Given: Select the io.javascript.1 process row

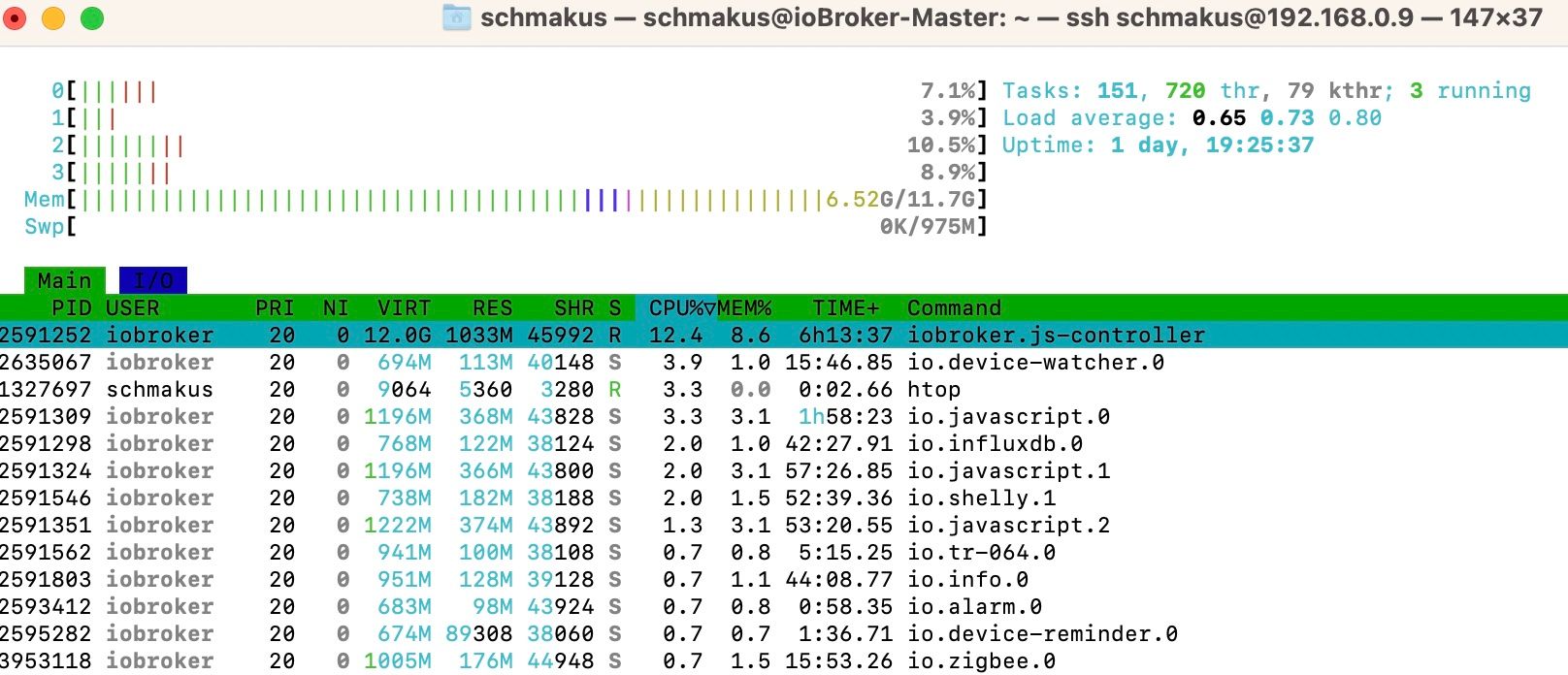Looking at the screenshot, I should click(784, 470).
